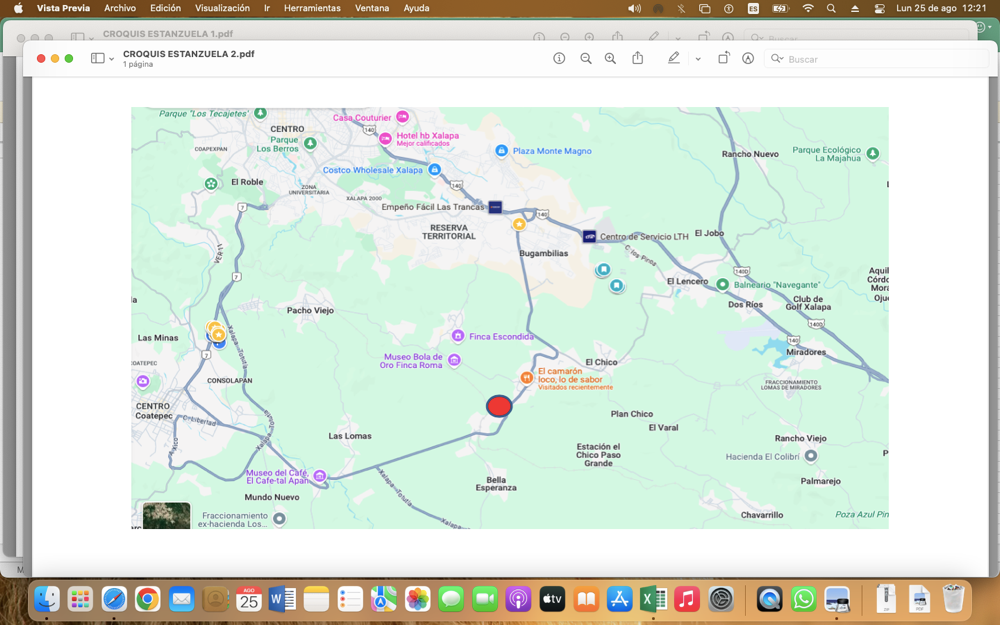Click the highlight annotate circle icon
The height and width of the screenshot is (625, 1000).
748,59
